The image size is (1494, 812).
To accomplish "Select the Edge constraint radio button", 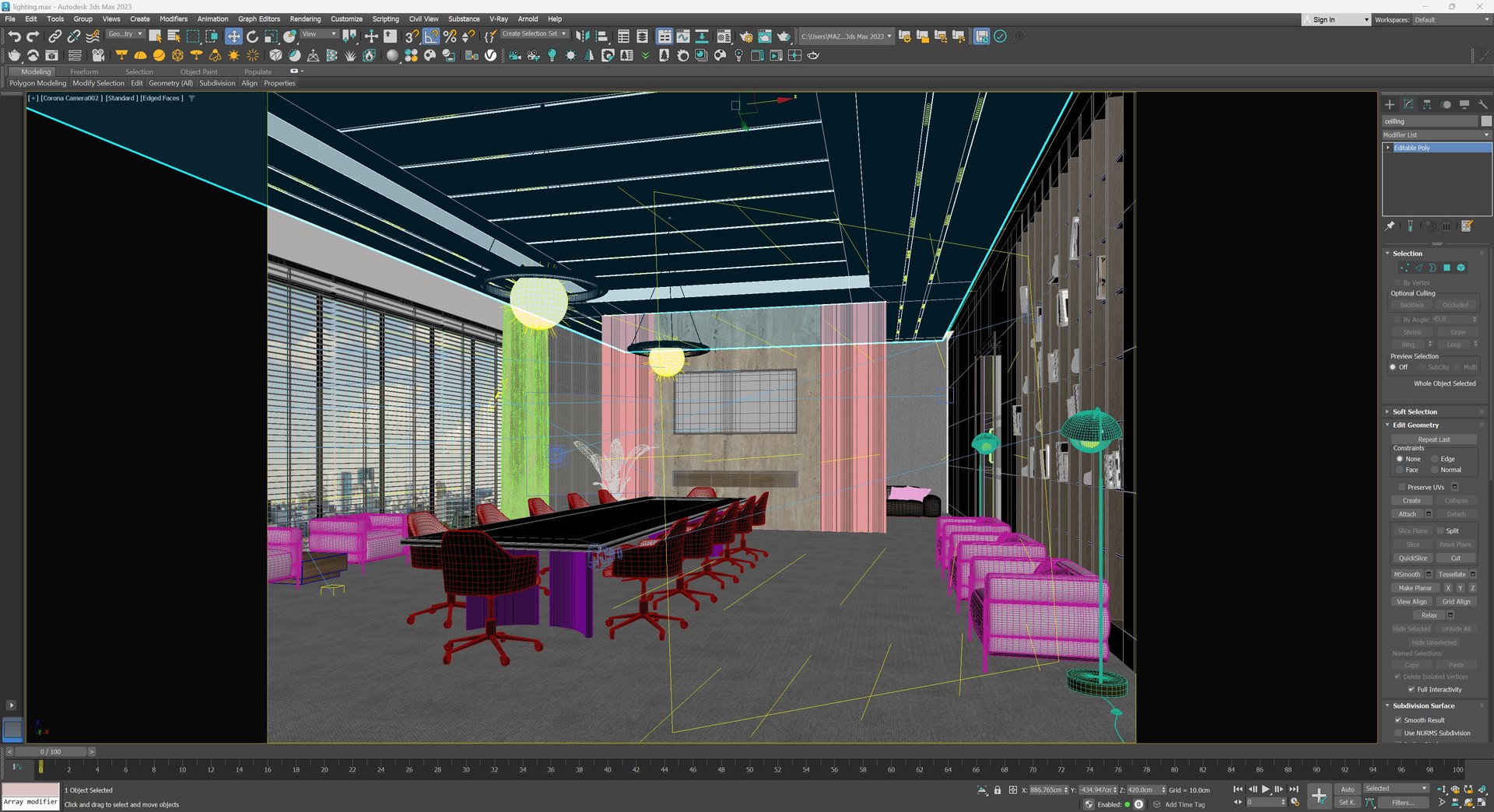I will click(1435, 459).
